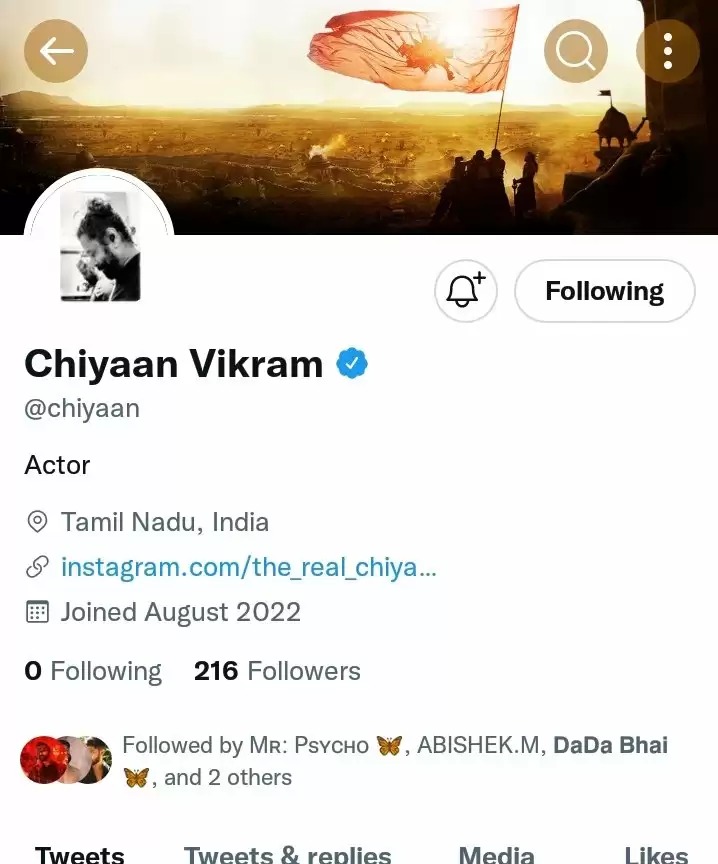Switch to the Likes tab
This screenshot has width=718, height=864.
[x=656, y=853]
